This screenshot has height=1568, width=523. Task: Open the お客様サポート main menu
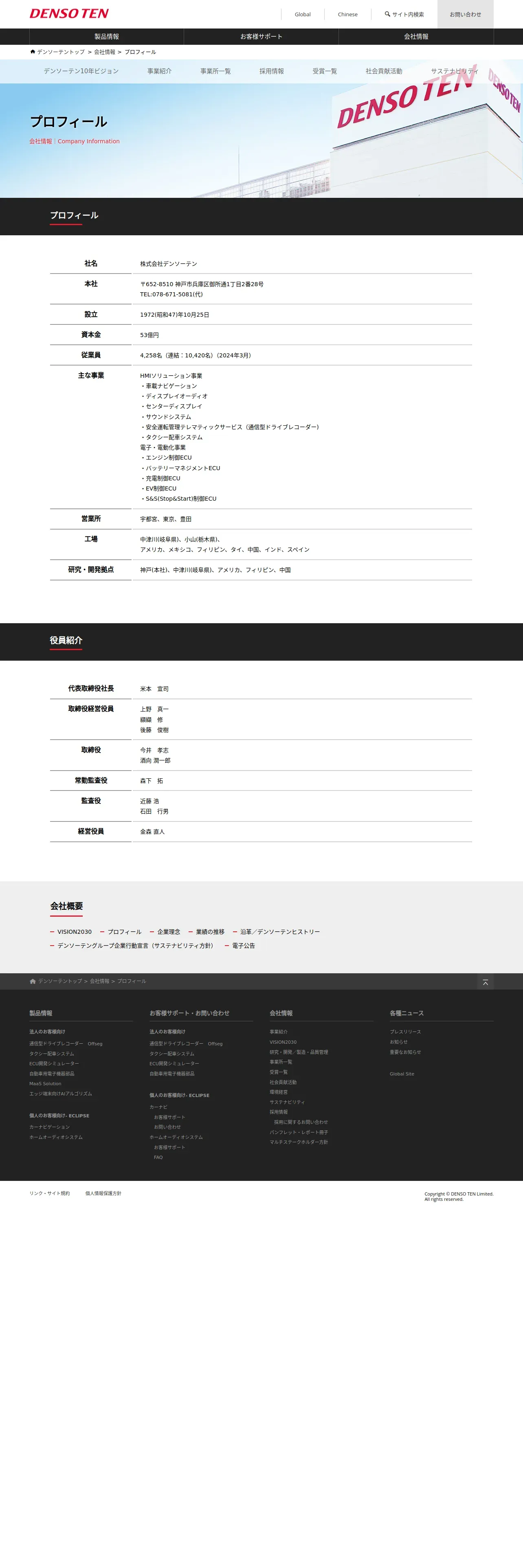point(261,37)
